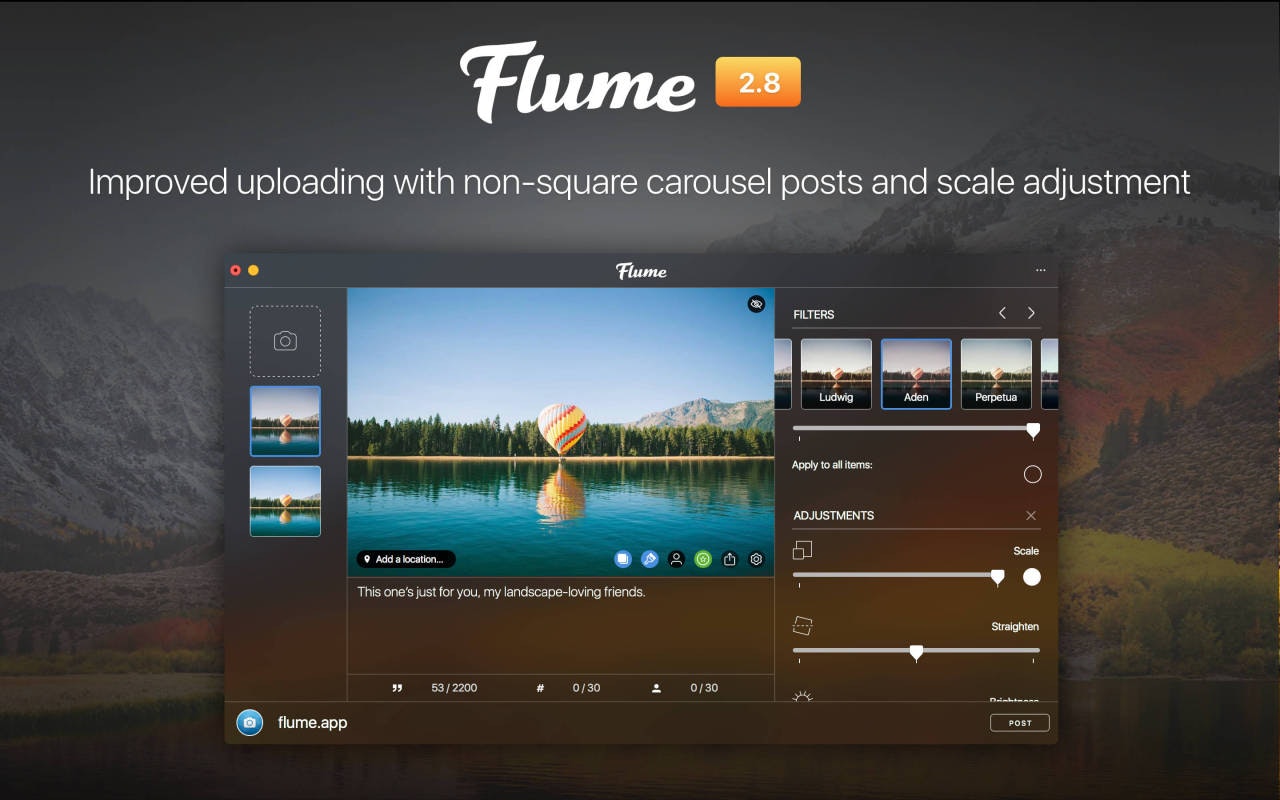The height and width of the screenshot is (800, 1280).
Task: Open the window options ellipsis menu
Action: click(x=1040, y=269)
